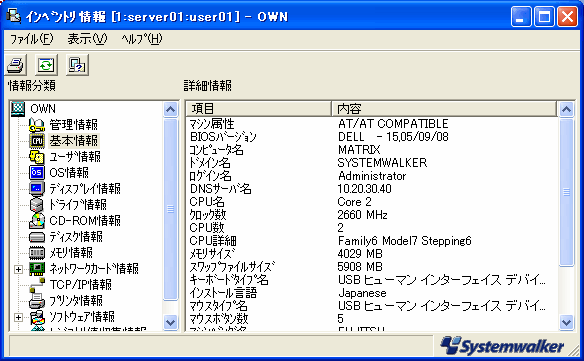This screenshot has width=584, height=361.
Task: Select ユーザ情報 in the tree
Action: pyautogui.click(x=75, y=157)
